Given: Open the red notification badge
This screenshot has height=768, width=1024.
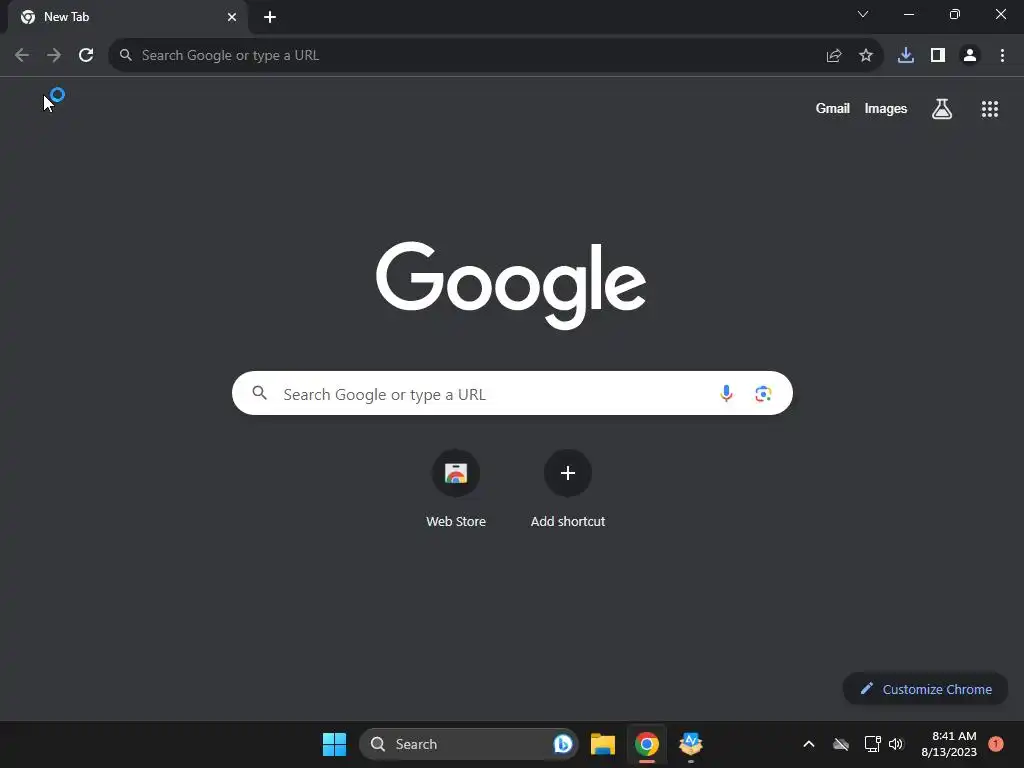Looking at the screenshot, I should pos(995,744).
